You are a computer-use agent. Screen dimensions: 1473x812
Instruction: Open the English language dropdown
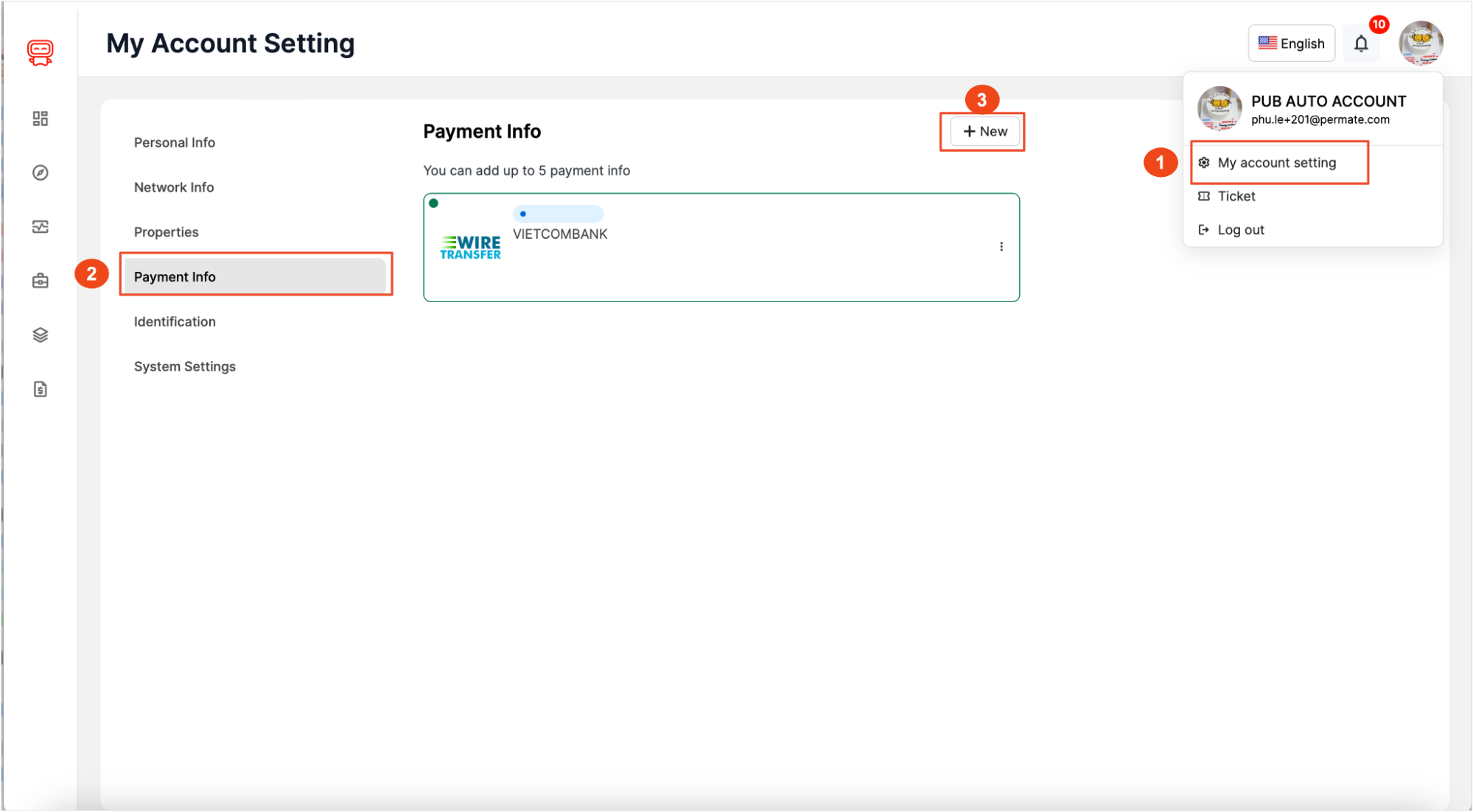(1291, 43)
